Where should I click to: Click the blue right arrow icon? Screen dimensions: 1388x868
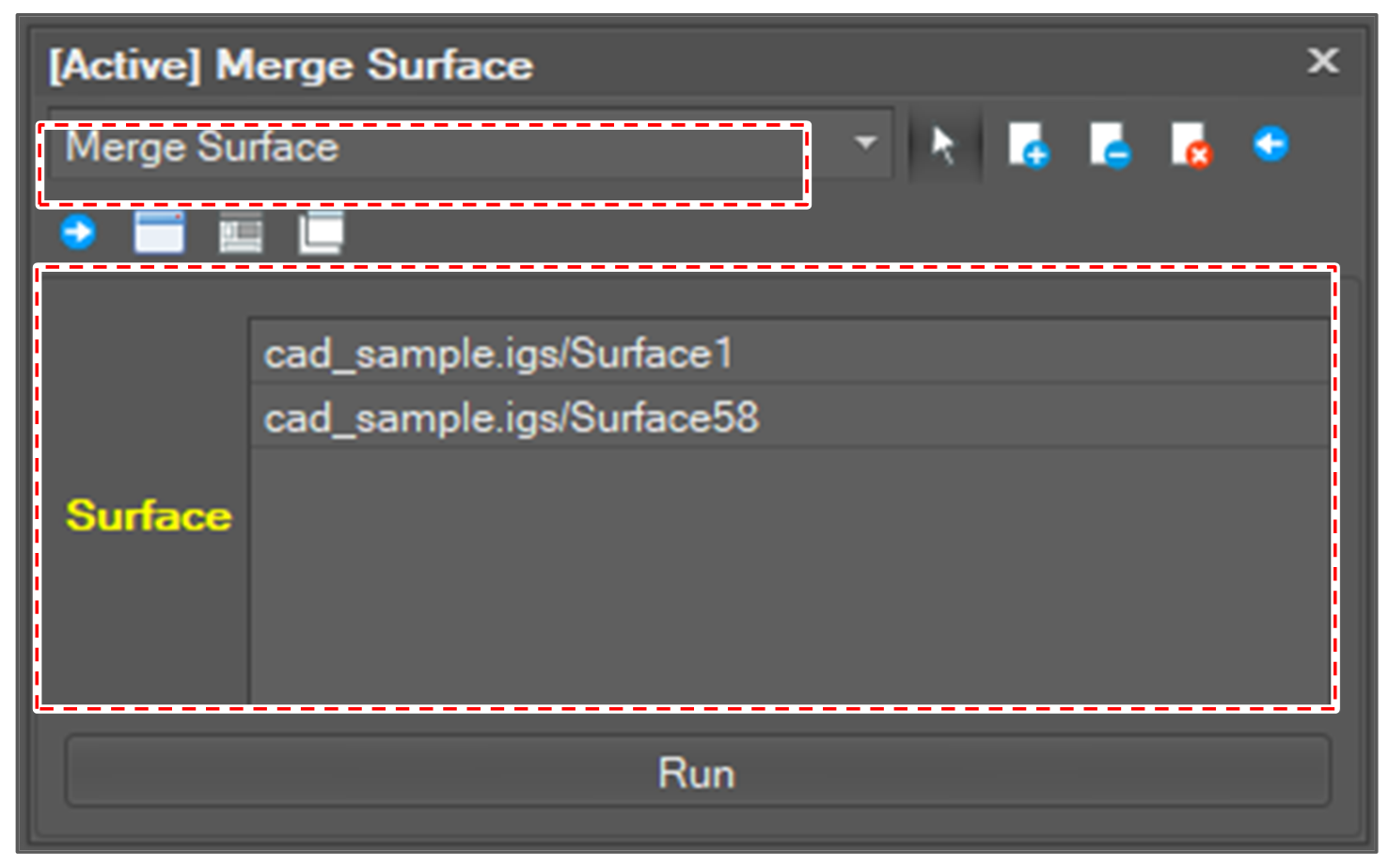(78, 232)
